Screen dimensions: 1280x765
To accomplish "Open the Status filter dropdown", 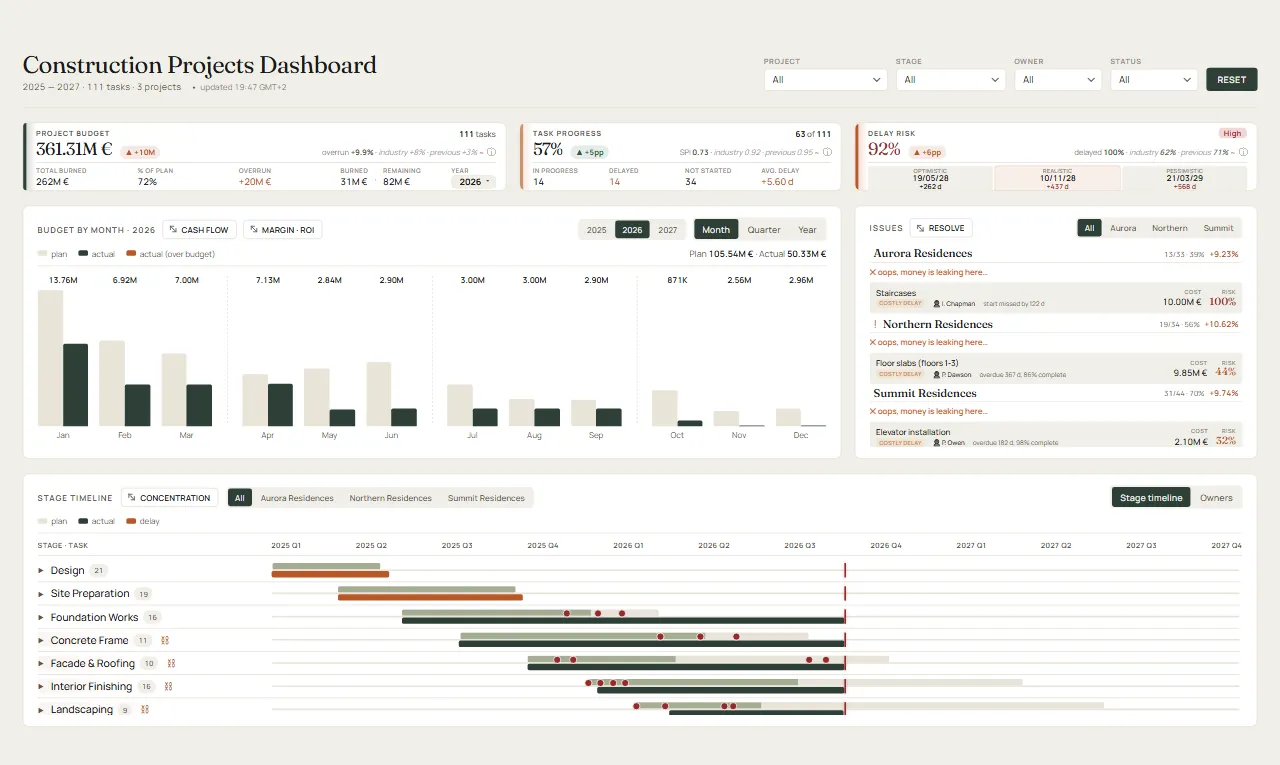I will 1154,80.
